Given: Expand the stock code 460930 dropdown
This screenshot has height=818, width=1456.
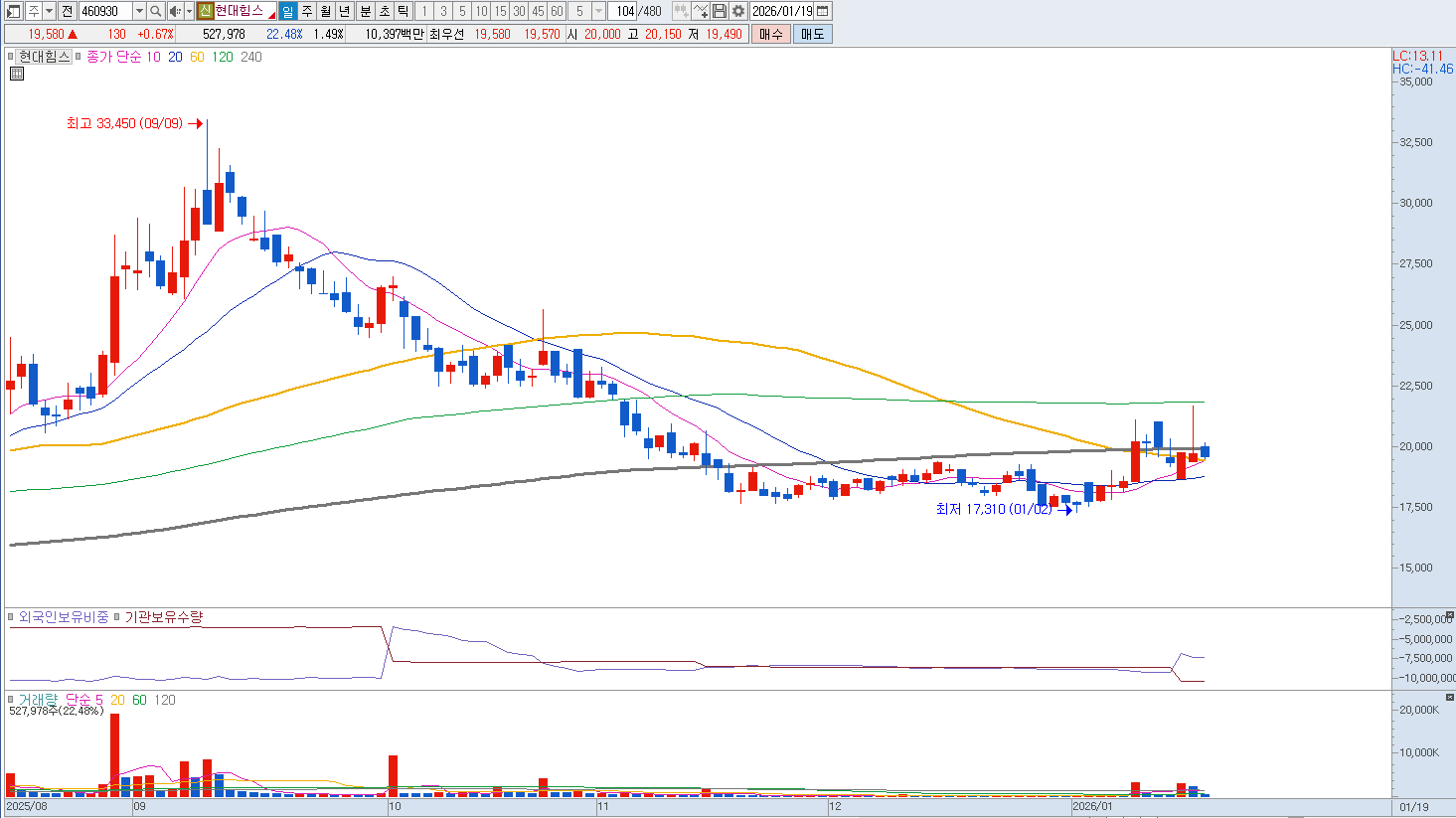Looking at the screenshot, I should 139,11.
